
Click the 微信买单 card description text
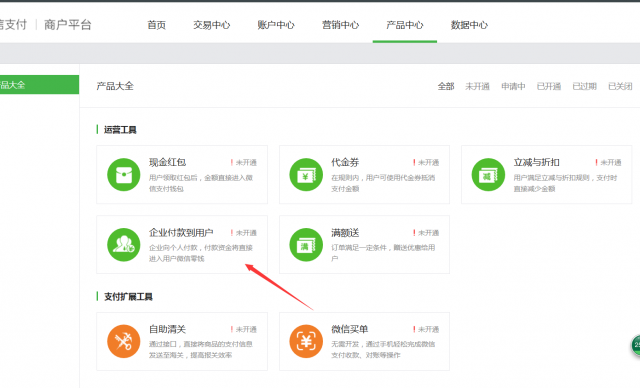tap(383, 350)
